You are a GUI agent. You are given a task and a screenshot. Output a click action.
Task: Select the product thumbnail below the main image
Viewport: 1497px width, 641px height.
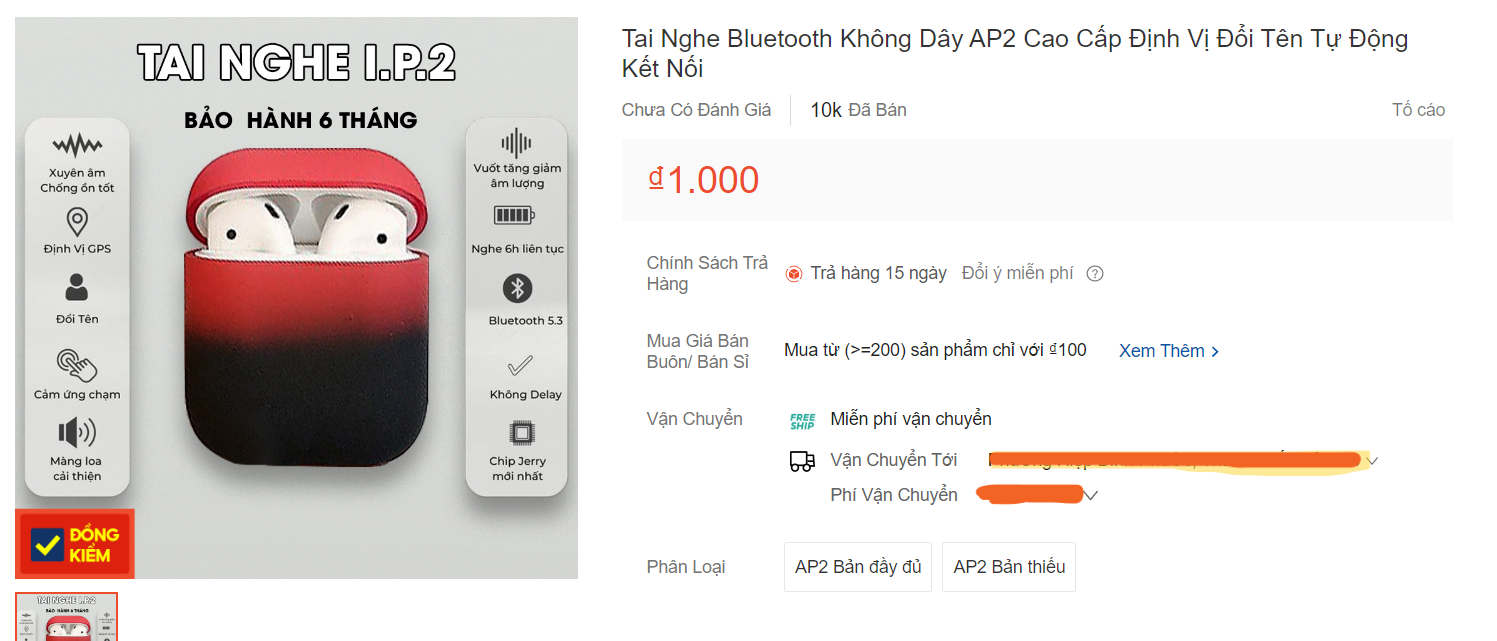pos(66,616)
